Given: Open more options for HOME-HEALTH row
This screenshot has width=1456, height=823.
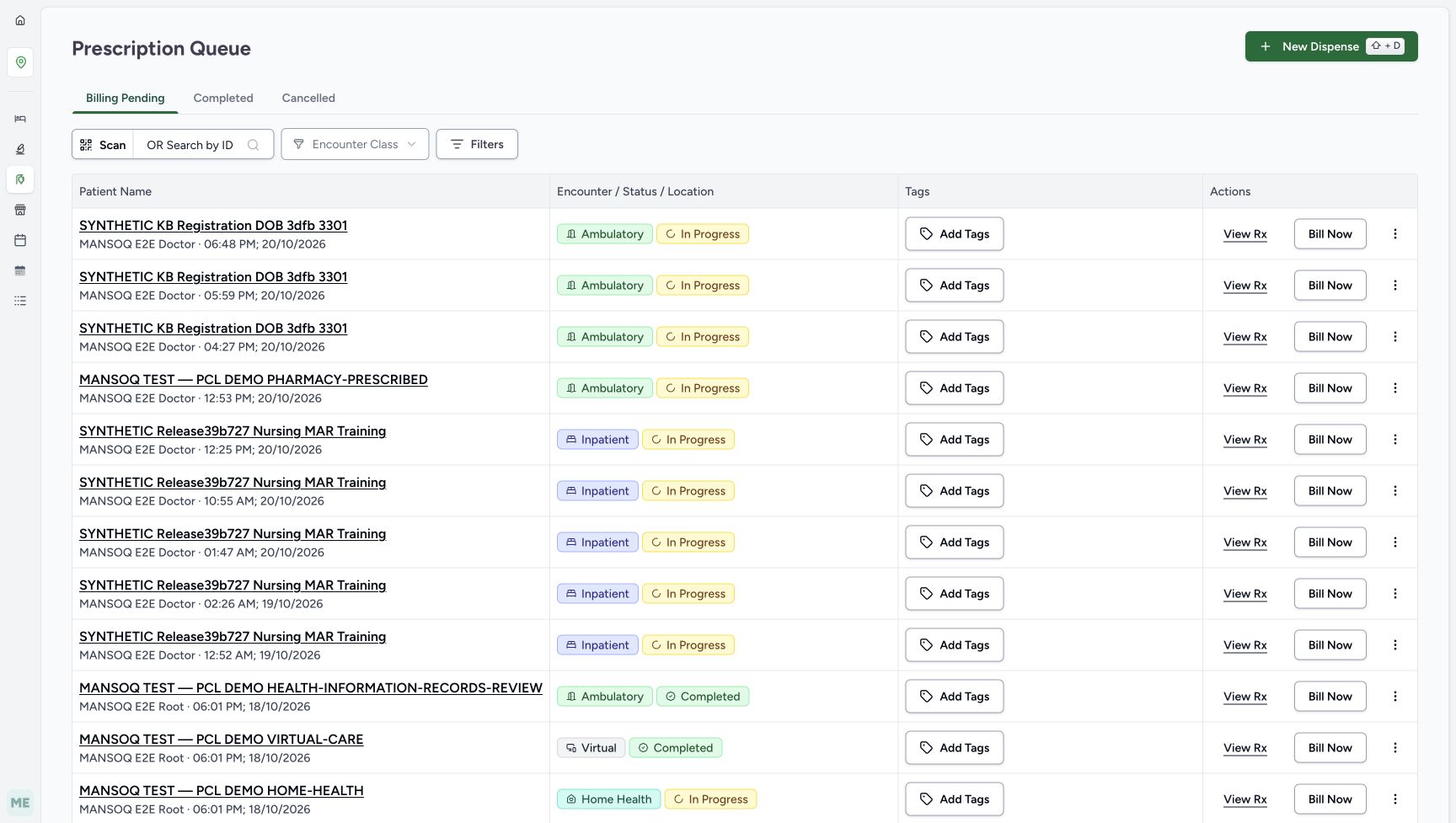Looking at the screenshot, I should (x=1395, y=799).
